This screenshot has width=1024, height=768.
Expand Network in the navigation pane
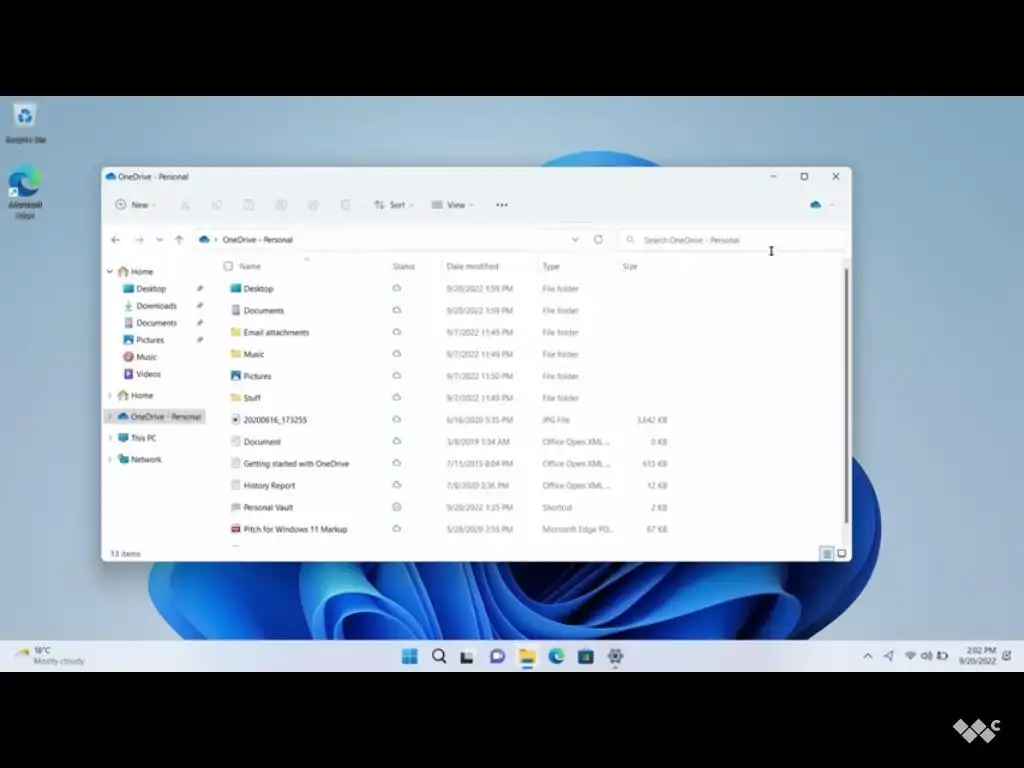110,459
